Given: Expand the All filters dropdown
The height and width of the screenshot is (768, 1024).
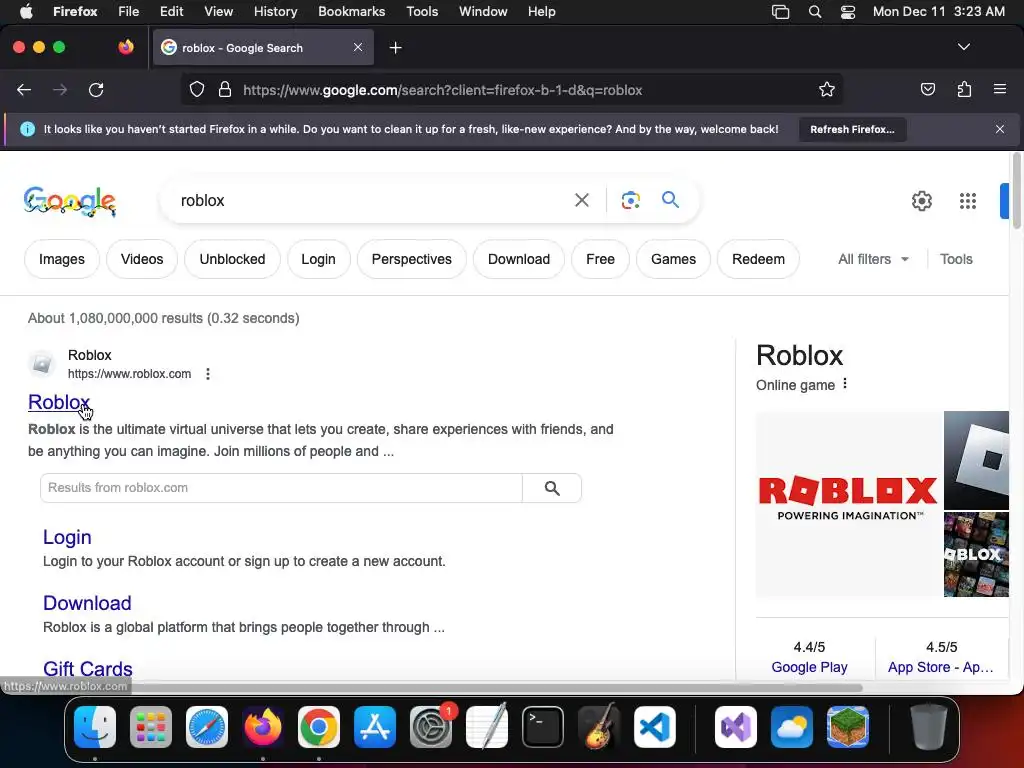Looking at the screenshot, I should point(873,259).
